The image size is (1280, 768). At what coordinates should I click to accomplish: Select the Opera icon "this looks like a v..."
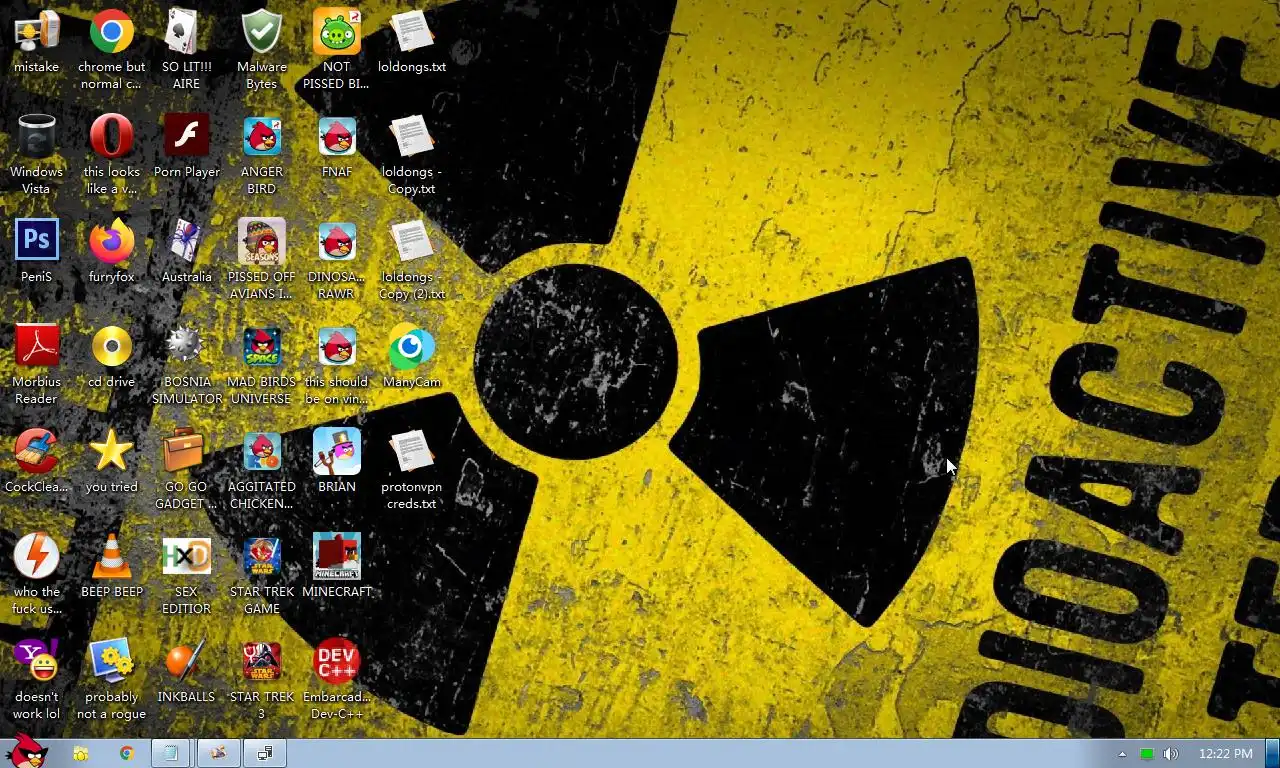click(x=111, y=155)
